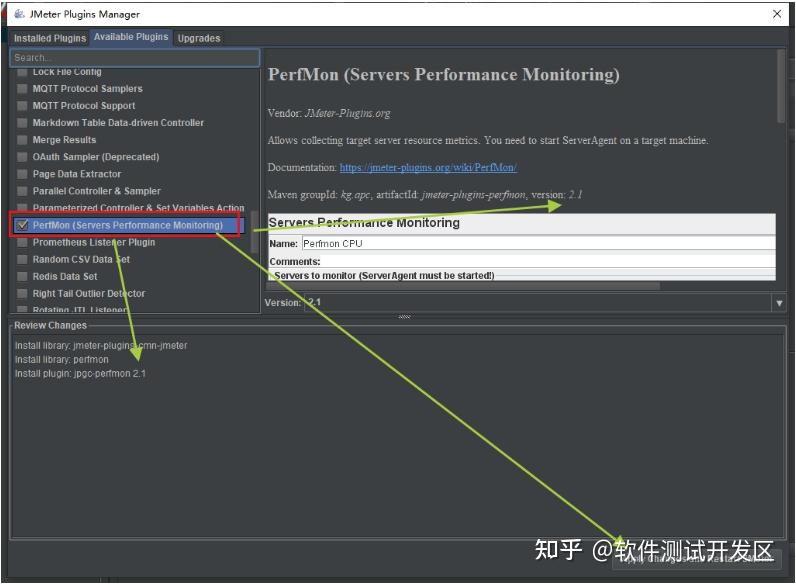This screenshot has height=585, width=796.
Task: Uncheck PerfMon Servers Performance Monitoring plugin
Action: 22,225
